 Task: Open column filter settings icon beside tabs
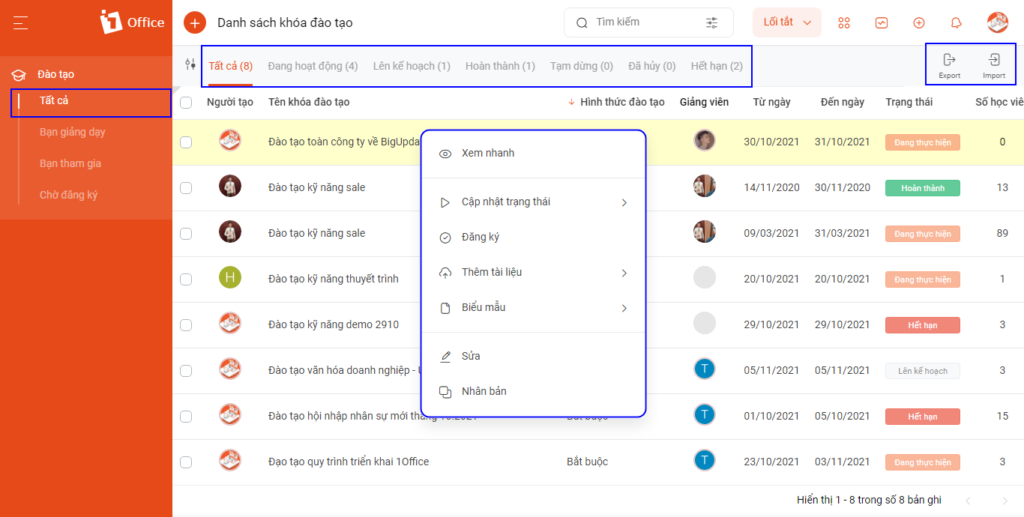click(191, 64)
